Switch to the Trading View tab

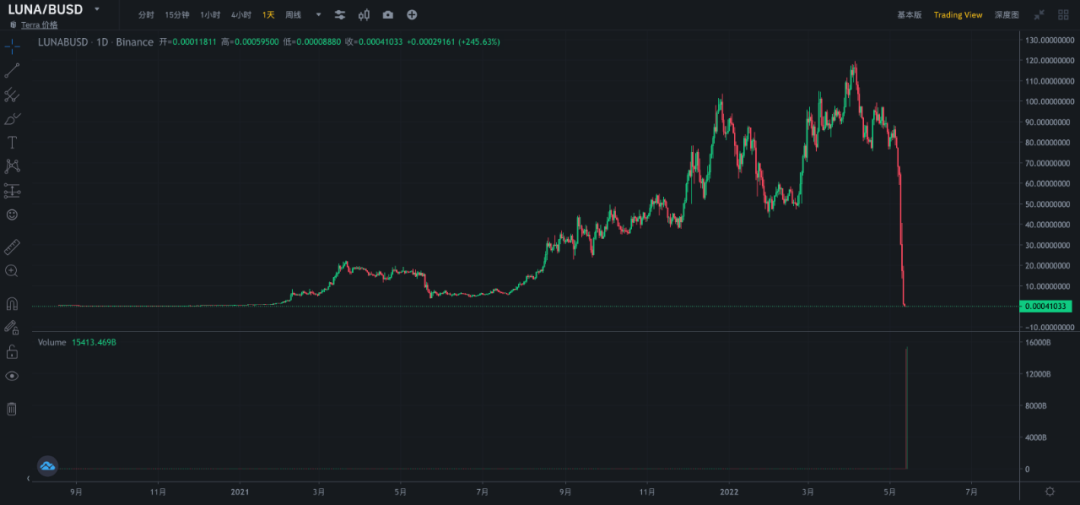pos(957,14)
